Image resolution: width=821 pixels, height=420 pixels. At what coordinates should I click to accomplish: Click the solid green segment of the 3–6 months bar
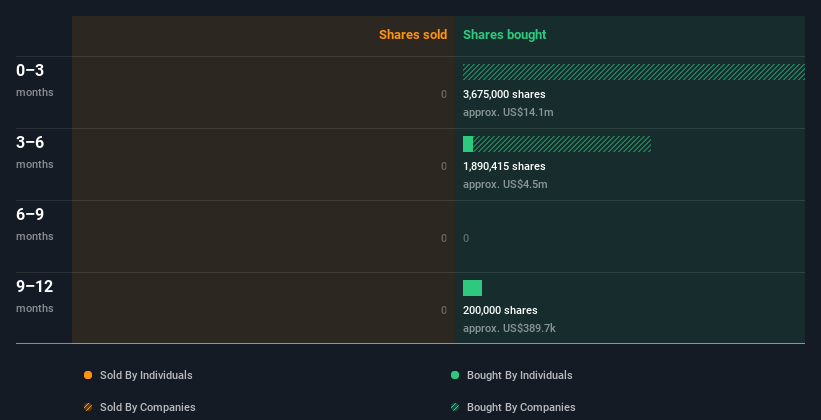(468, 144)
